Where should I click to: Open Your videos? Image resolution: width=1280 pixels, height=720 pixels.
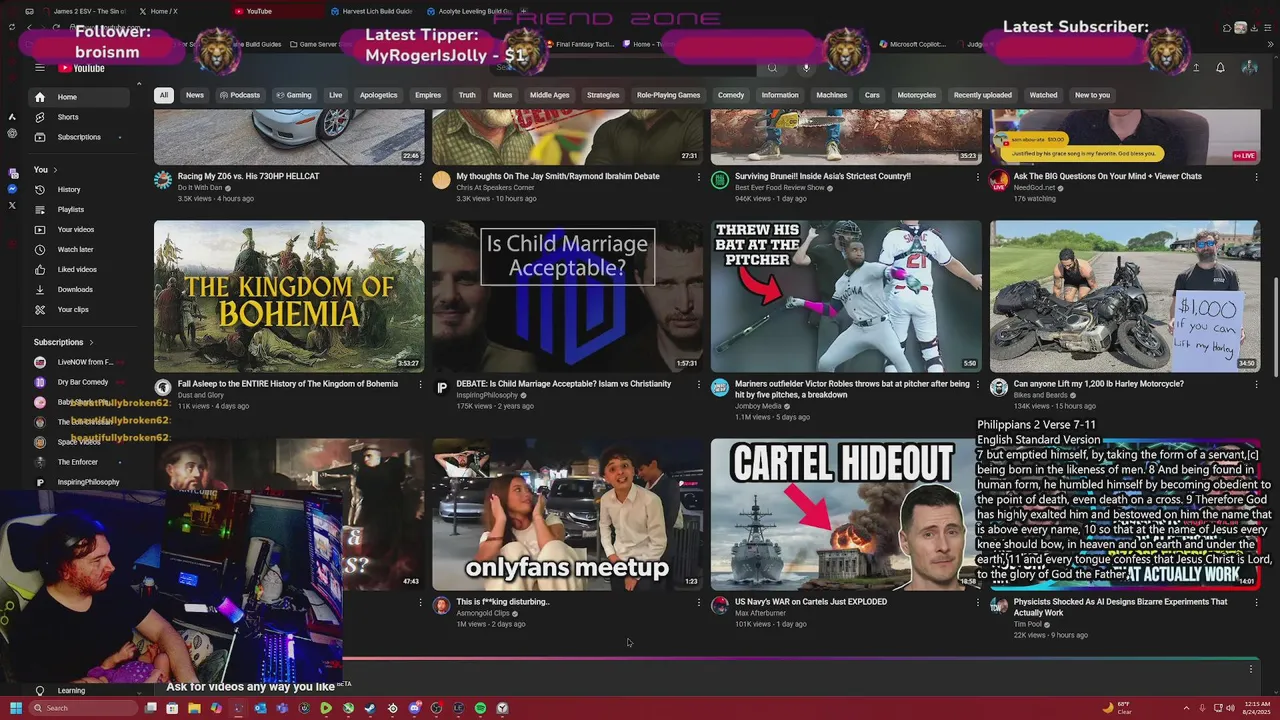tap(80, 229)
